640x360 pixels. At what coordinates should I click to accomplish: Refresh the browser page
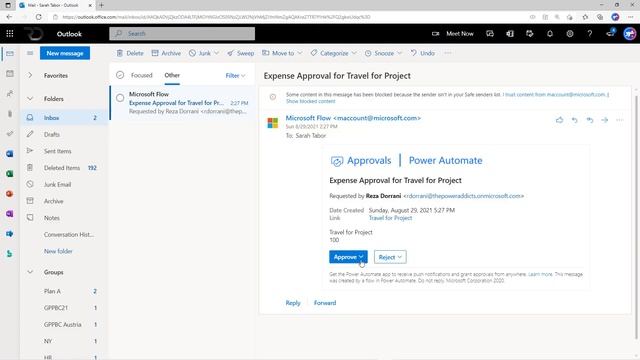pos(38,17)
